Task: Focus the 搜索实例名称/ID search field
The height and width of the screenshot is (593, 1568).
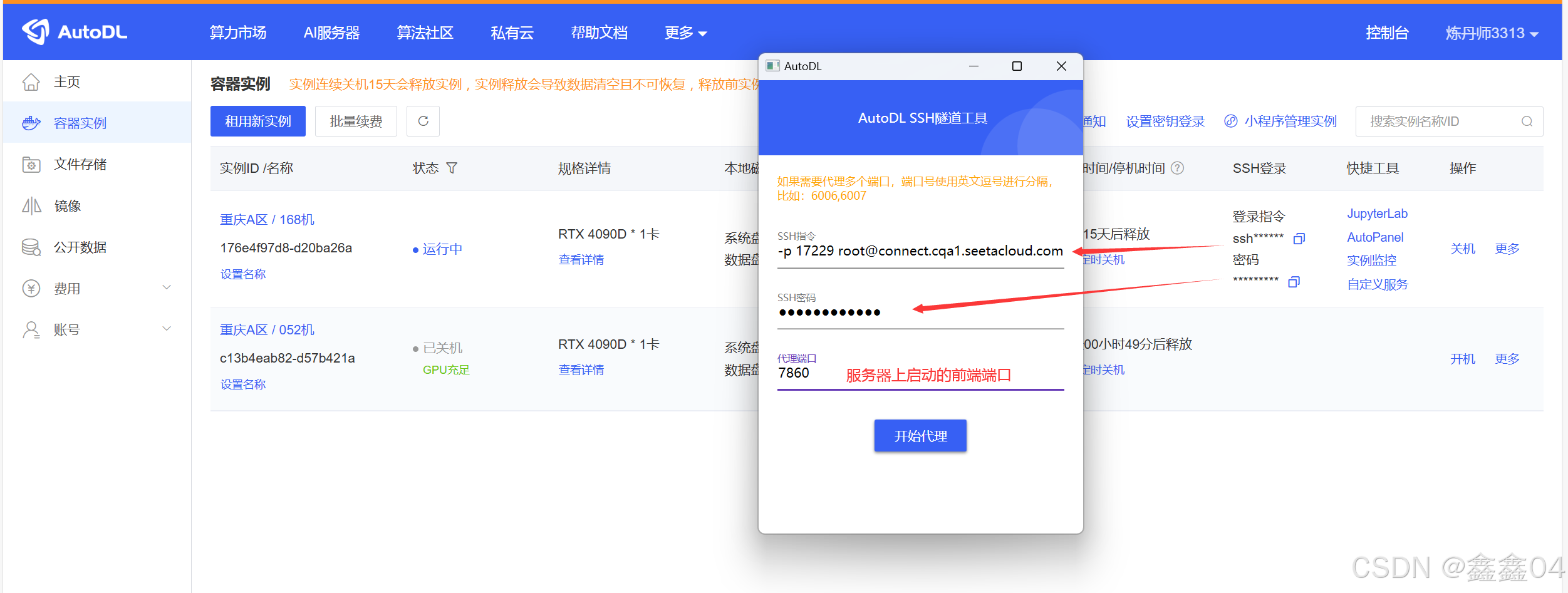Action: (1449, 121)
